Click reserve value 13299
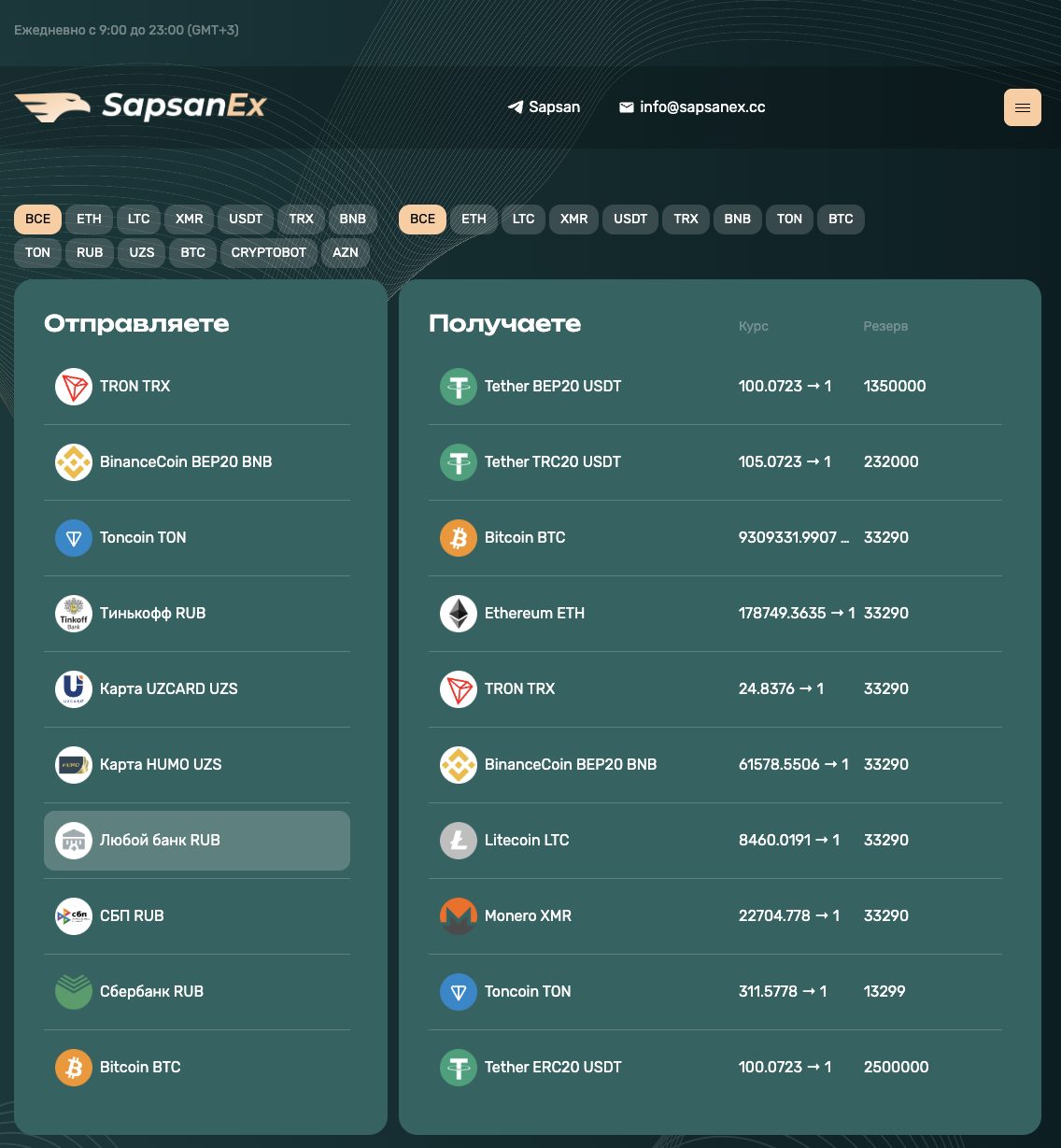Image resolution: width=1061 pixels, height=1148 pixels. coord(884,992)
